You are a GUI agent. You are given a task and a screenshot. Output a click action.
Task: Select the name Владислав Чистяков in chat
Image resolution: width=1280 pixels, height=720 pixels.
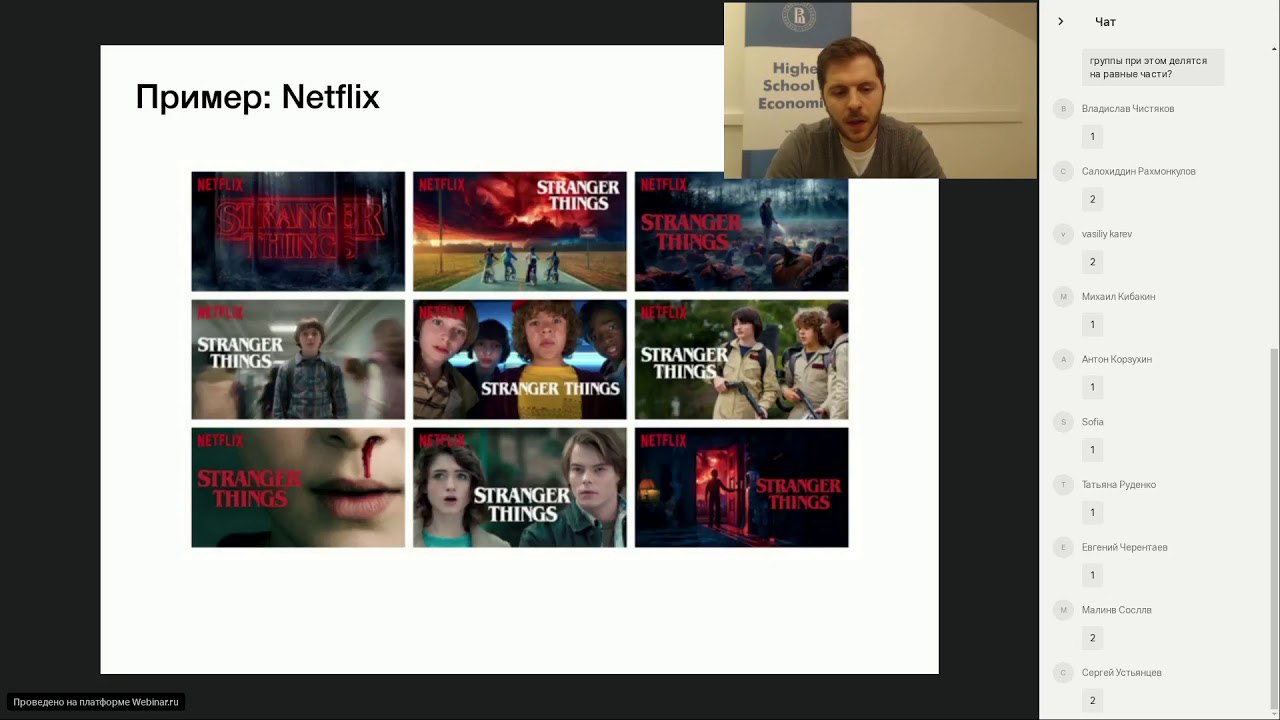click(x=1128, y=109)
